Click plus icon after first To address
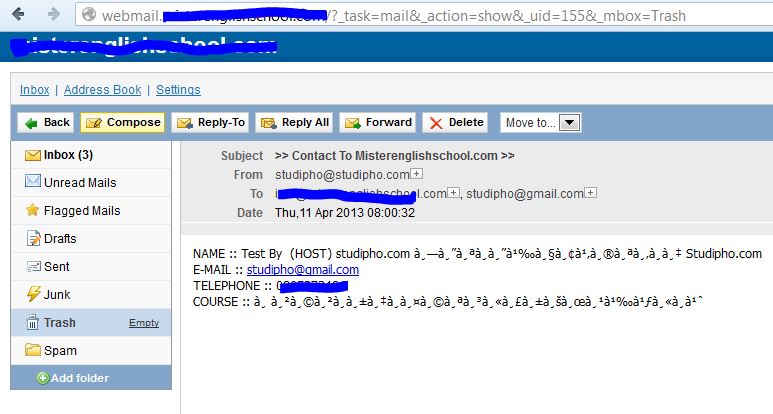 [453, 192]
